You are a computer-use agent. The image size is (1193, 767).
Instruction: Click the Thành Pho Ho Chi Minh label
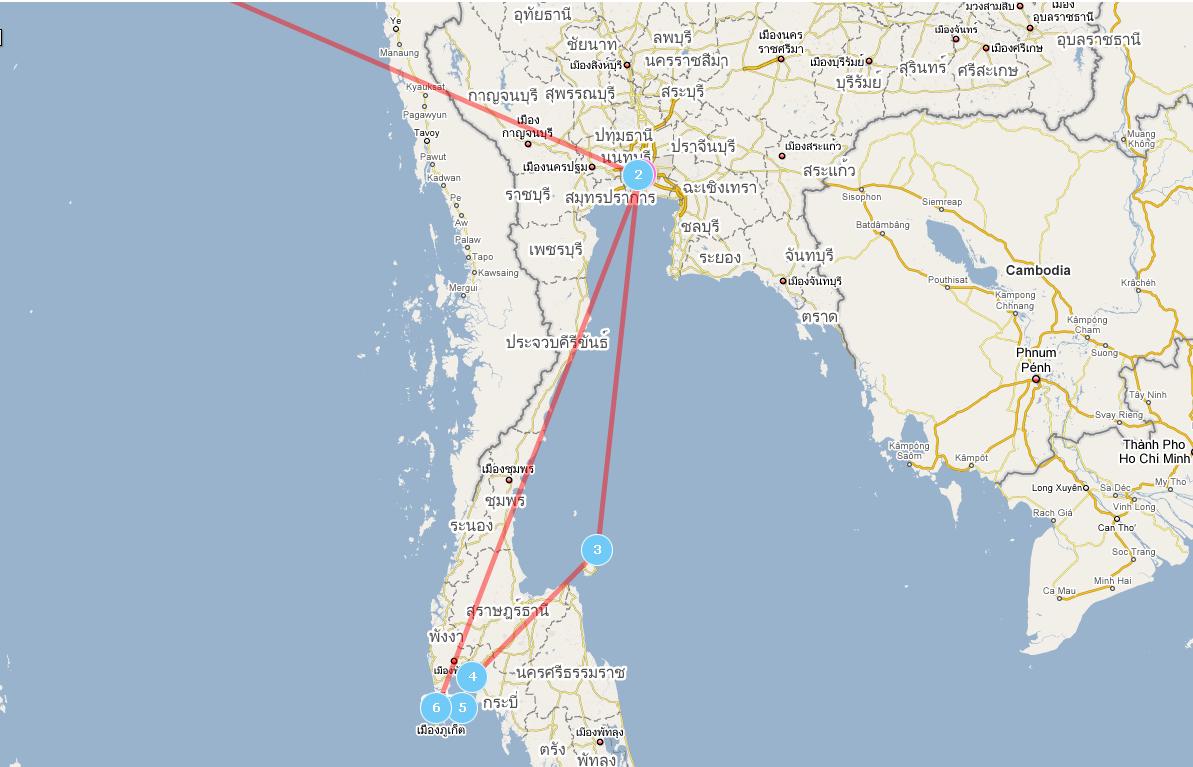1154,451
